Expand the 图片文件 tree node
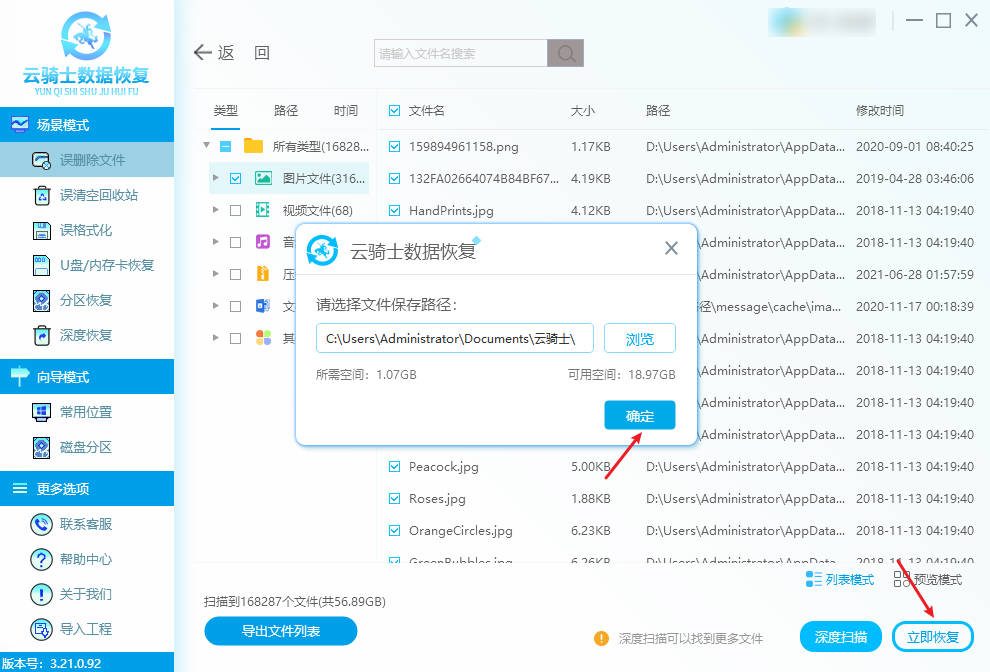 click(216, 178)
